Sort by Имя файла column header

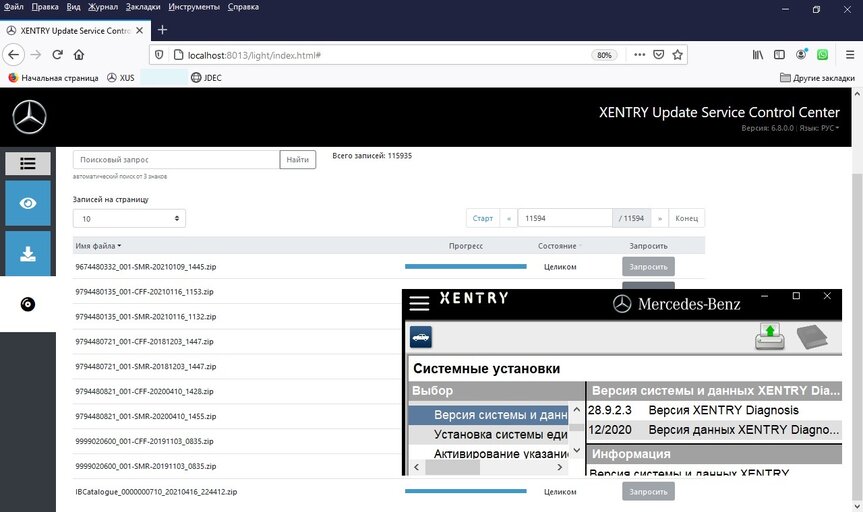pos(98,246)
